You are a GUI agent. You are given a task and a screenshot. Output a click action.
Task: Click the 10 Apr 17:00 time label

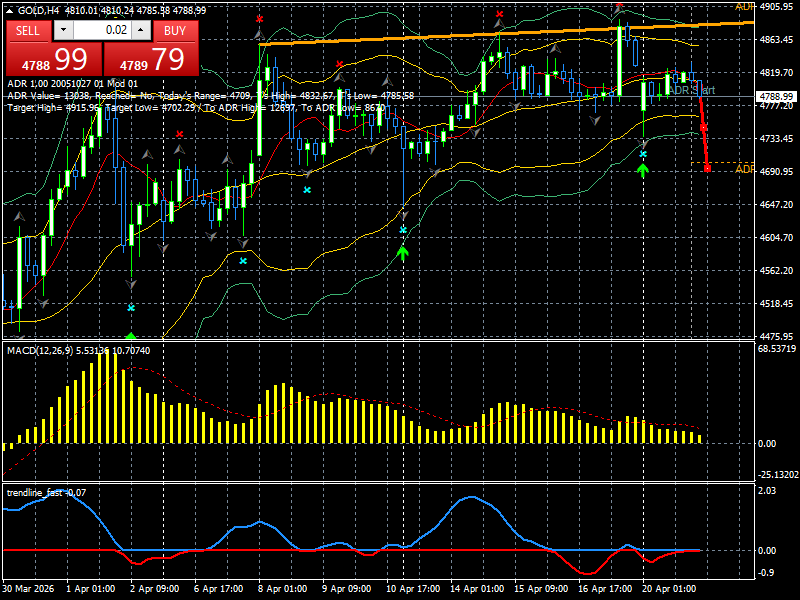click(x=413, y=588)
